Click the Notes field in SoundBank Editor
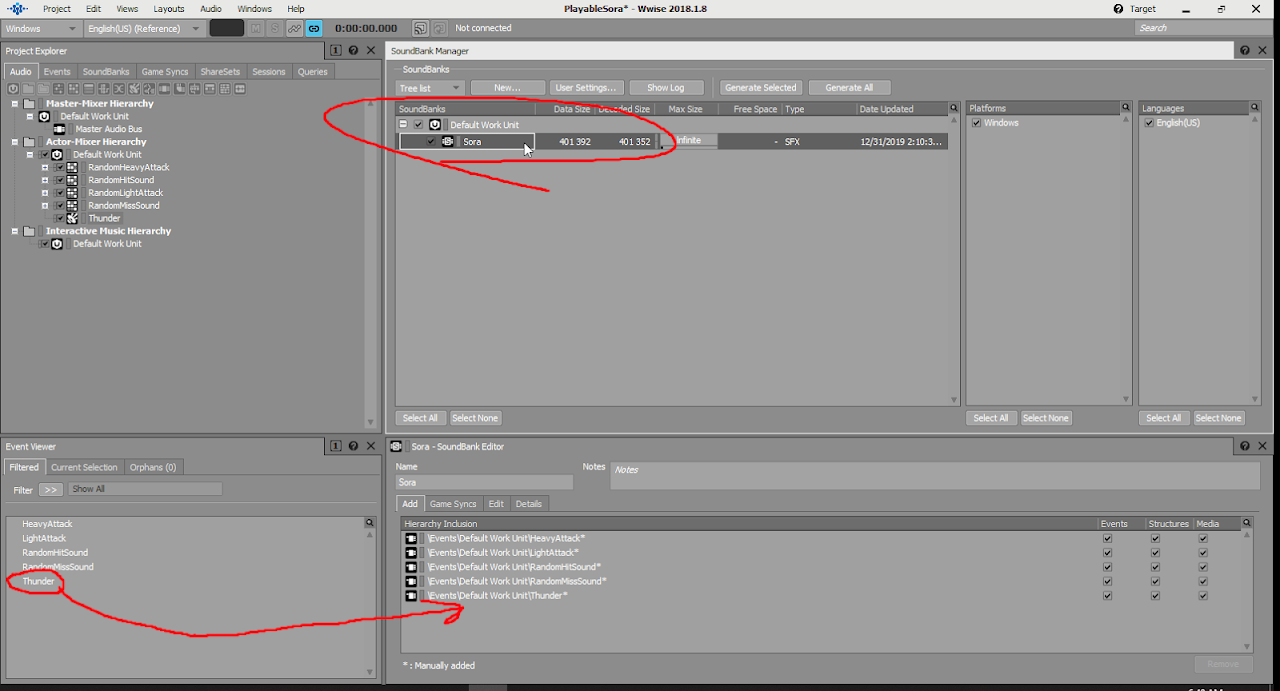The width and height of the screenshot is (1280, 691). click(x=935, y=475)
